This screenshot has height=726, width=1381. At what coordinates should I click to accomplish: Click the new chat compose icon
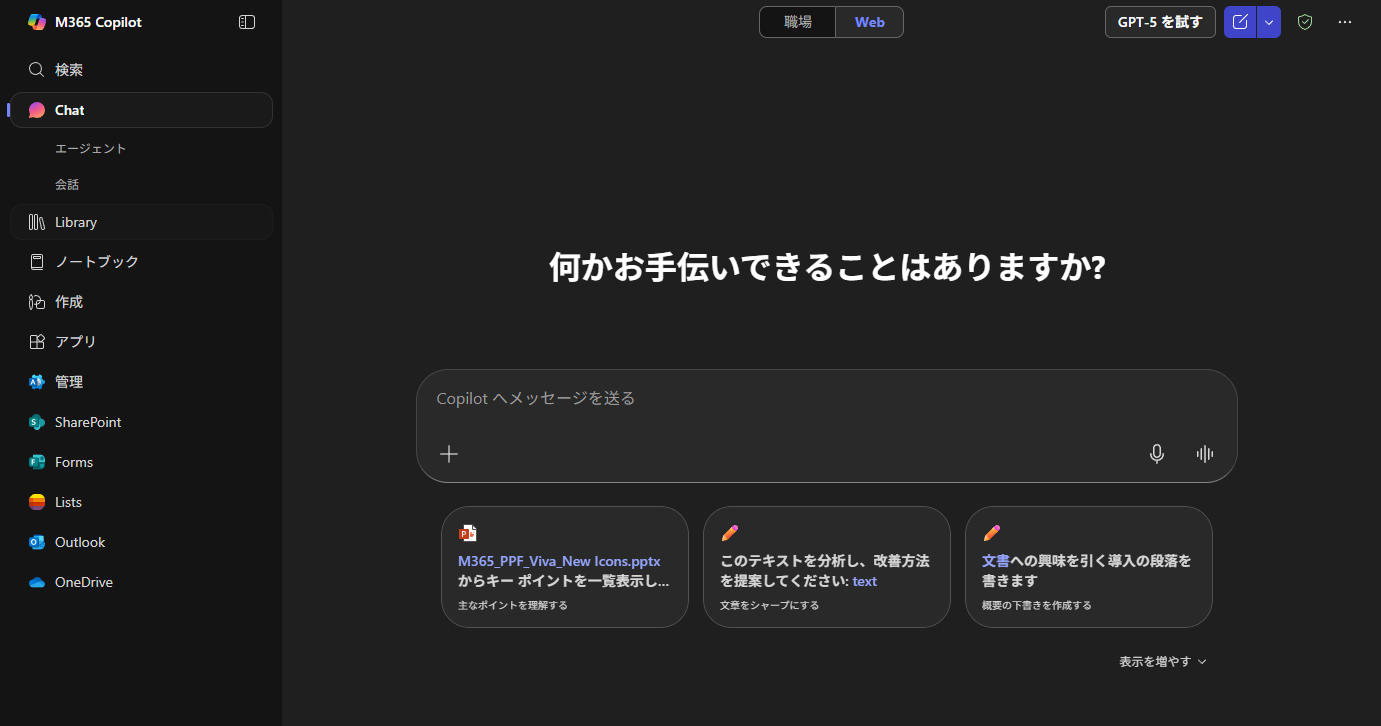(1240, 22)
